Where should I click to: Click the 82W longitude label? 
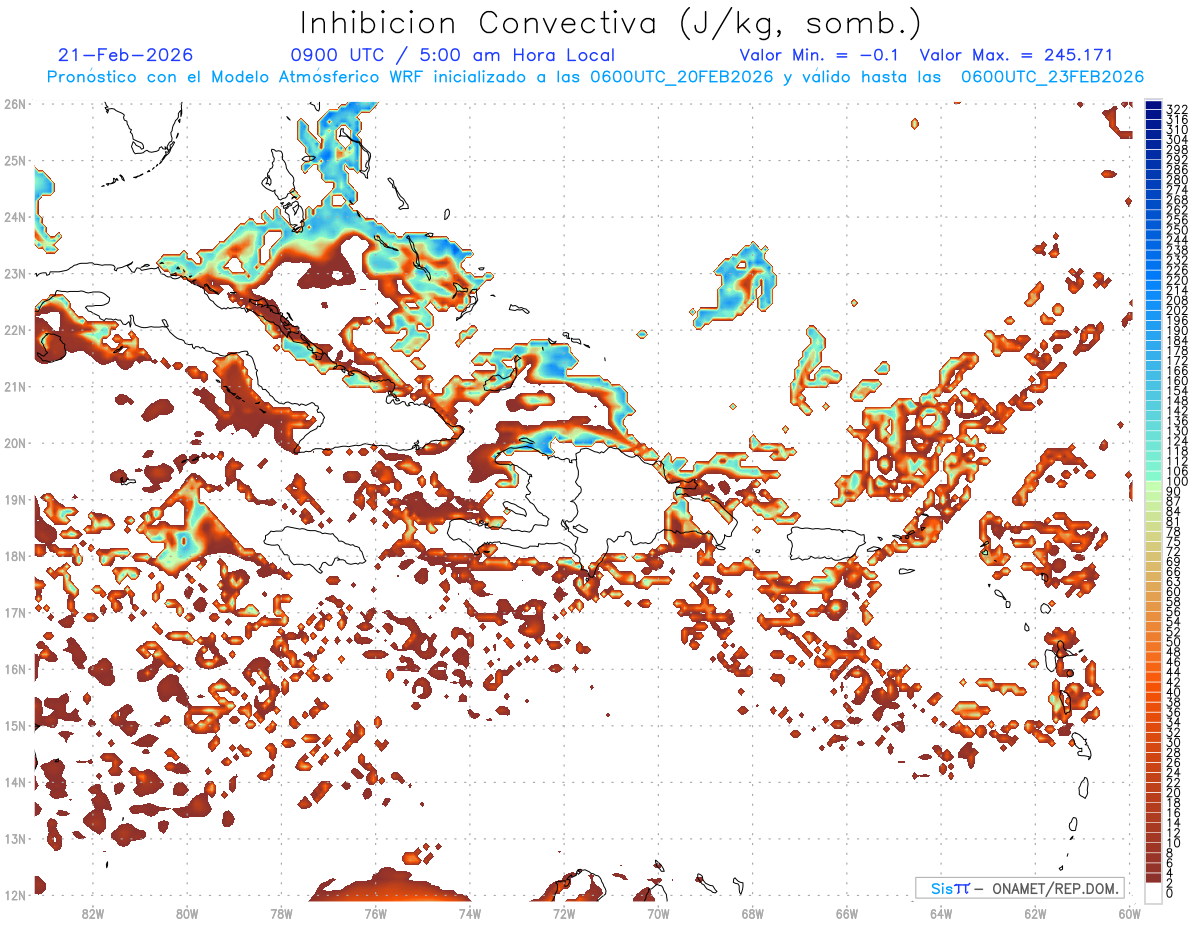pos(92,913)
